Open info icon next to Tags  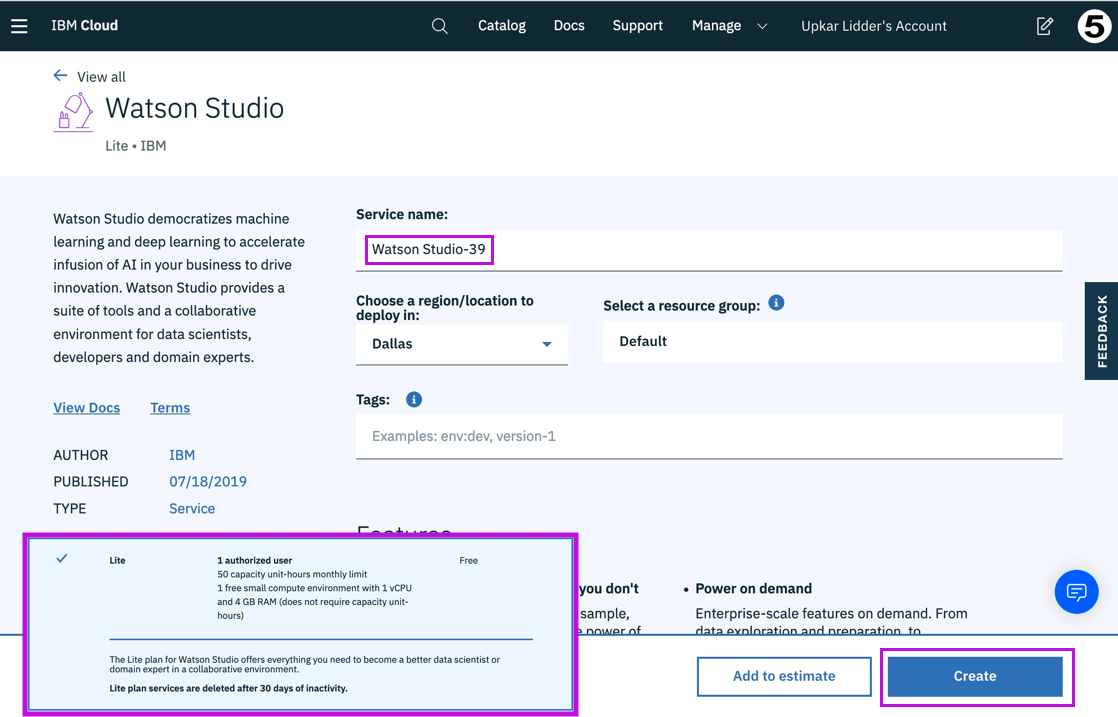tap(414, 400)
